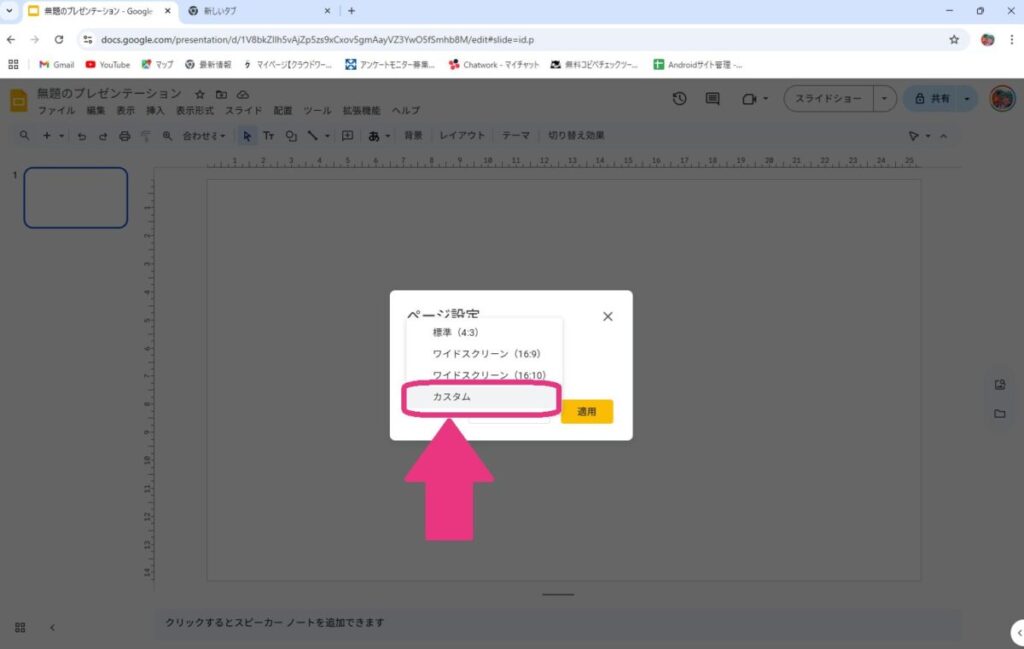Open the YouTube bookmark
This screenshot has width=1024, height=649.
pos(108,65)
